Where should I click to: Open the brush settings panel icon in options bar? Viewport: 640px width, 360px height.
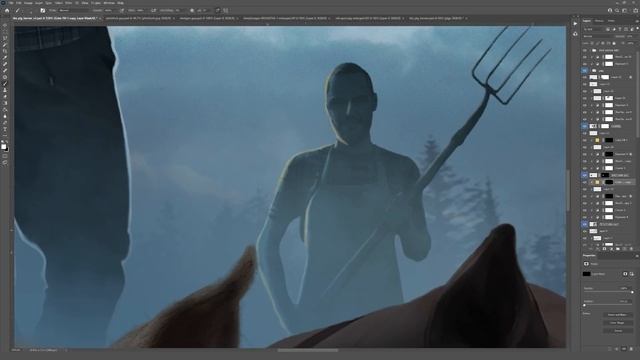tap(42, 10)
